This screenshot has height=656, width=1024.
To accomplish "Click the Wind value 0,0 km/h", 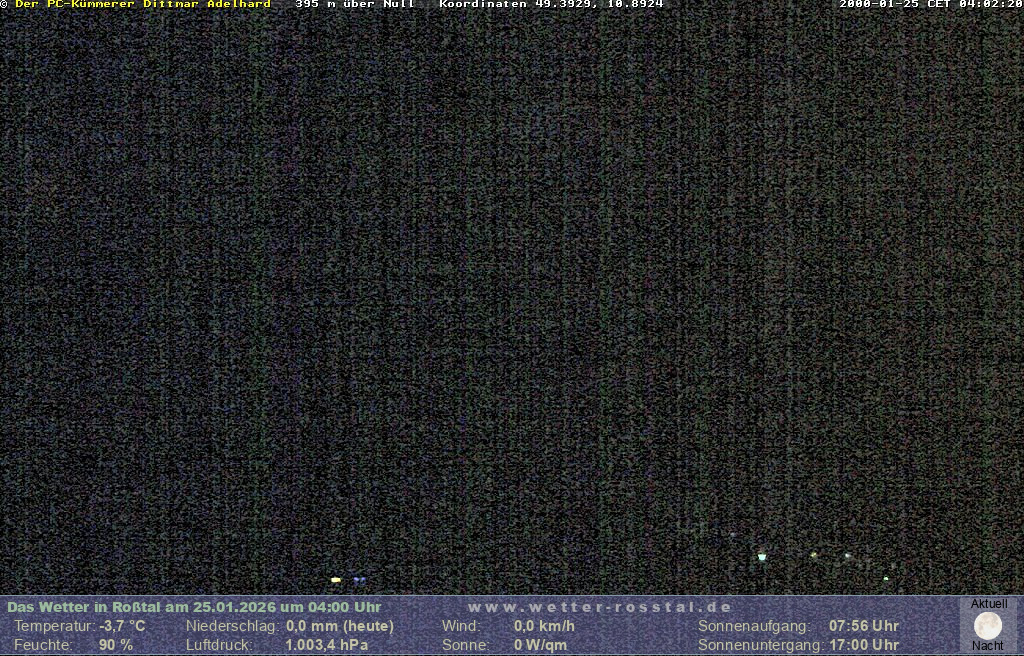I will click(x=544, y=626).
